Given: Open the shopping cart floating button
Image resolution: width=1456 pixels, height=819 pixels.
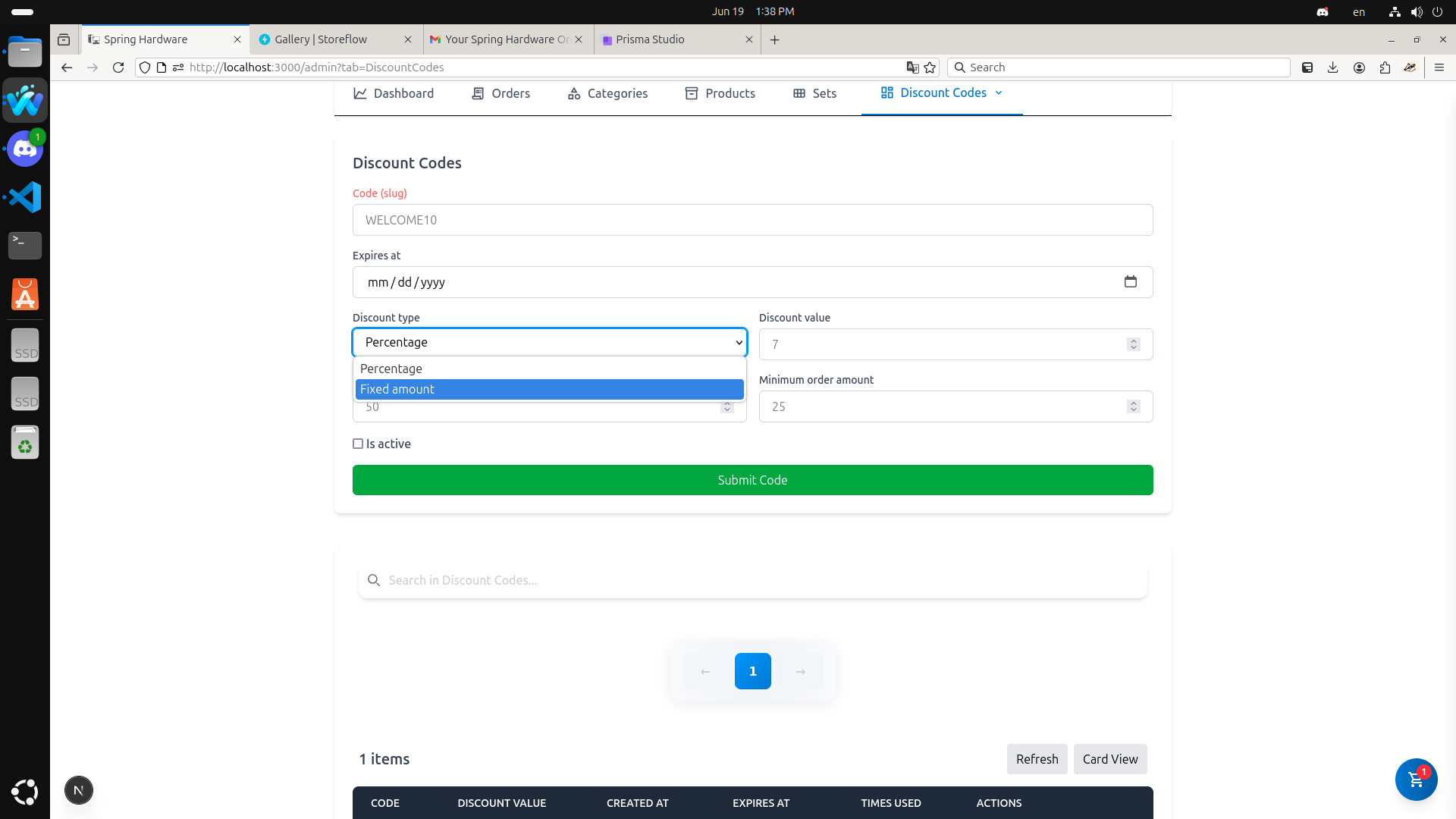Looking at the screenshot, I should coord(1416,779).
